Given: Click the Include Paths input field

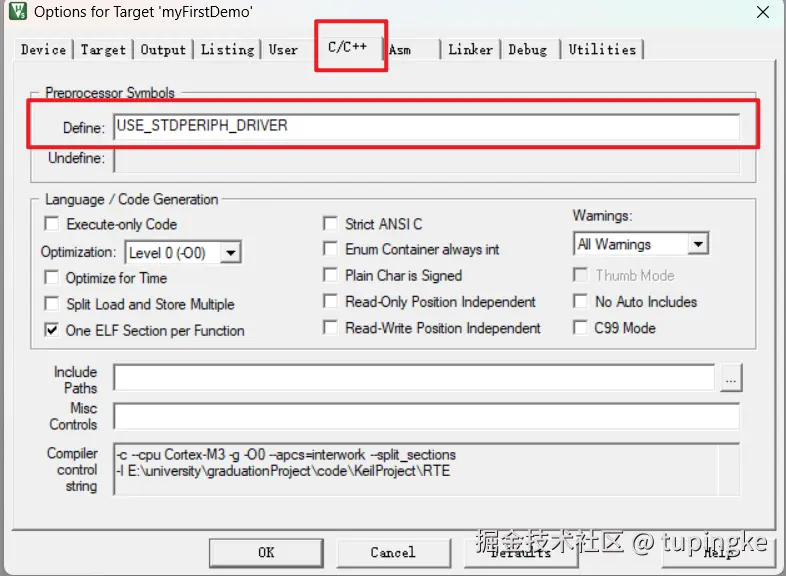Looking at the screenshot, I should [414, 377].
